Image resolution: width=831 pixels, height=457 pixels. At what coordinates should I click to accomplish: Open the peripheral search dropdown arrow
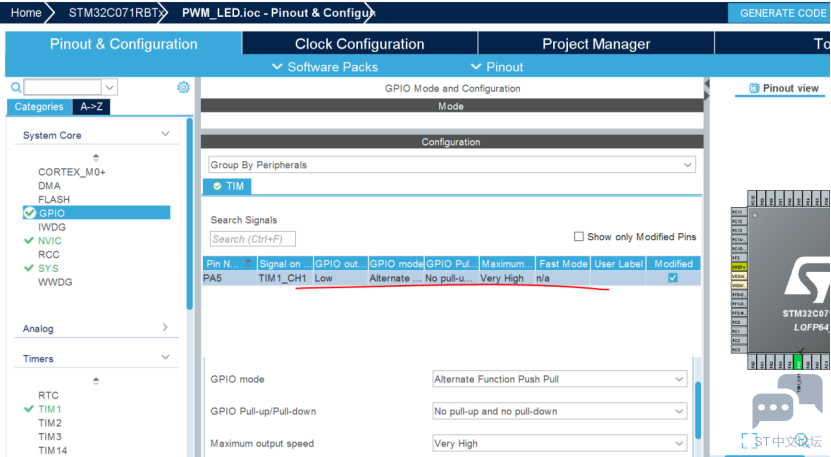[x=109, y=87]
